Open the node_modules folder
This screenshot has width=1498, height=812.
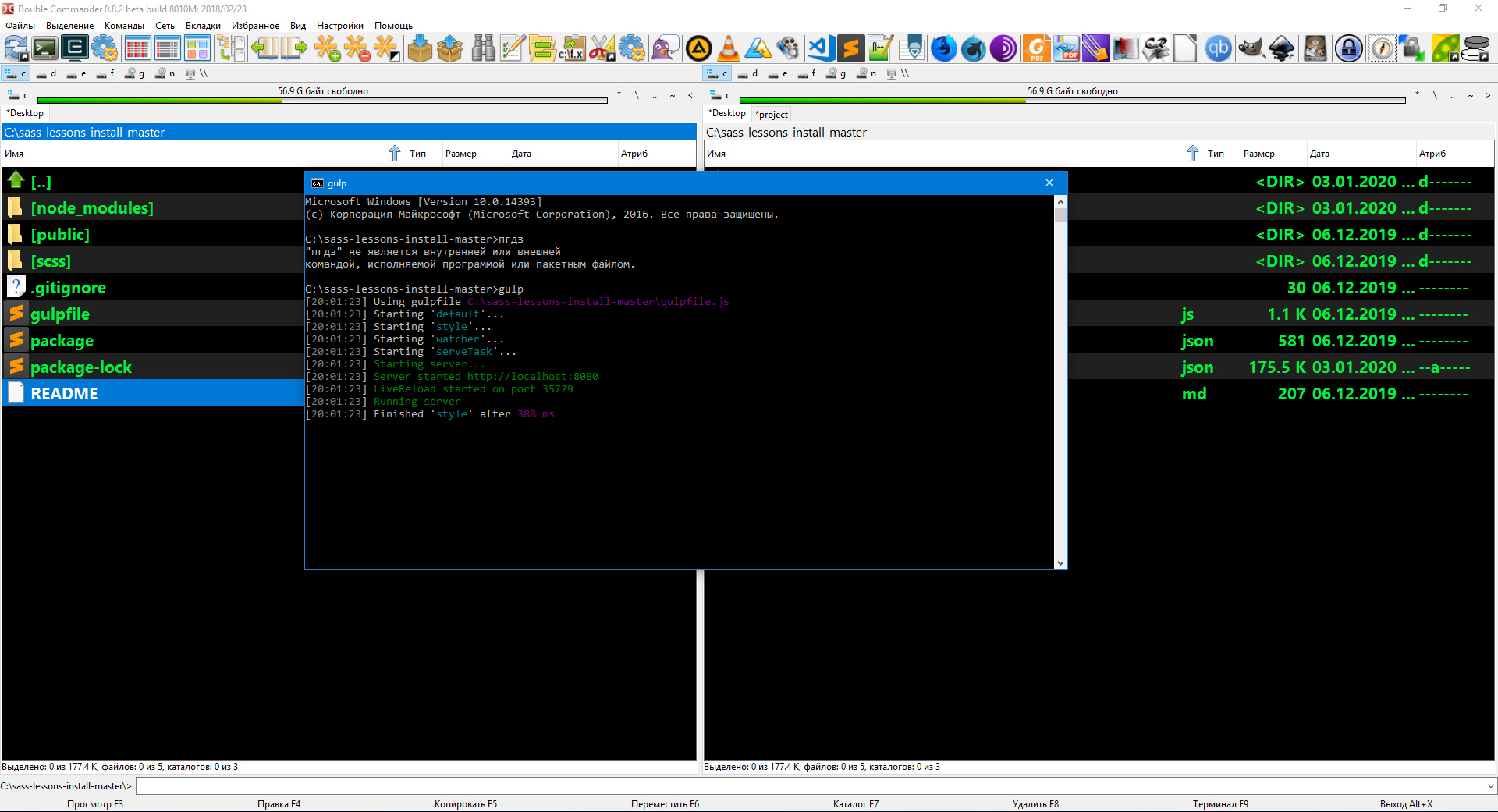91,208
